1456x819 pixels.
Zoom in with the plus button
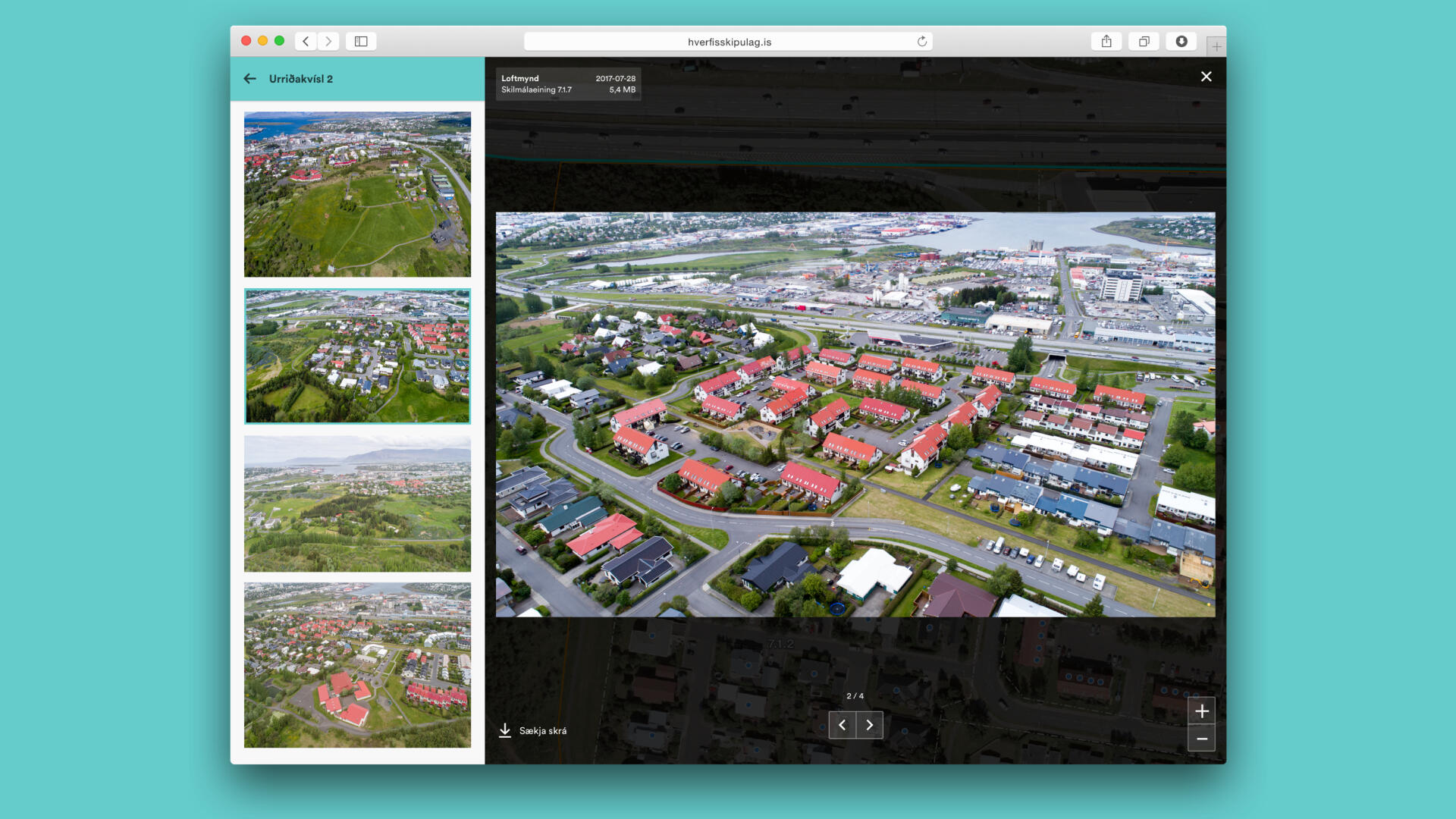pos(1201,711)
